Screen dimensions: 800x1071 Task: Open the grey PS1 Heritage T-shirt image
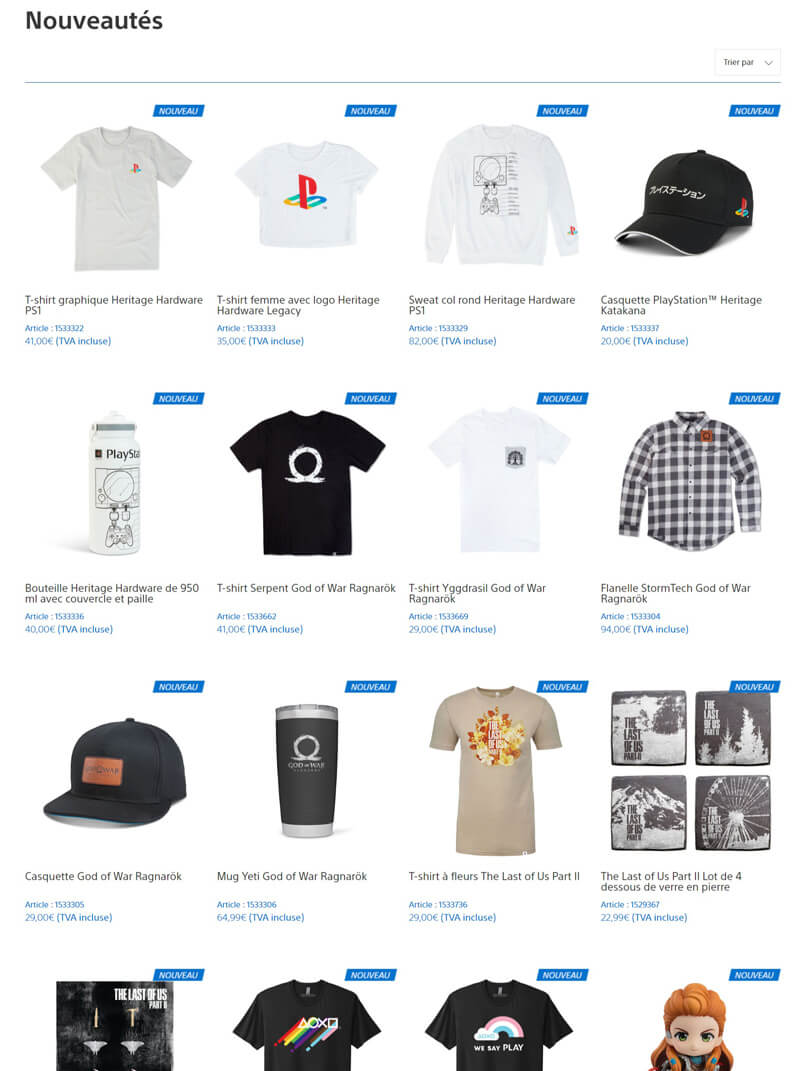click(116, 198)
